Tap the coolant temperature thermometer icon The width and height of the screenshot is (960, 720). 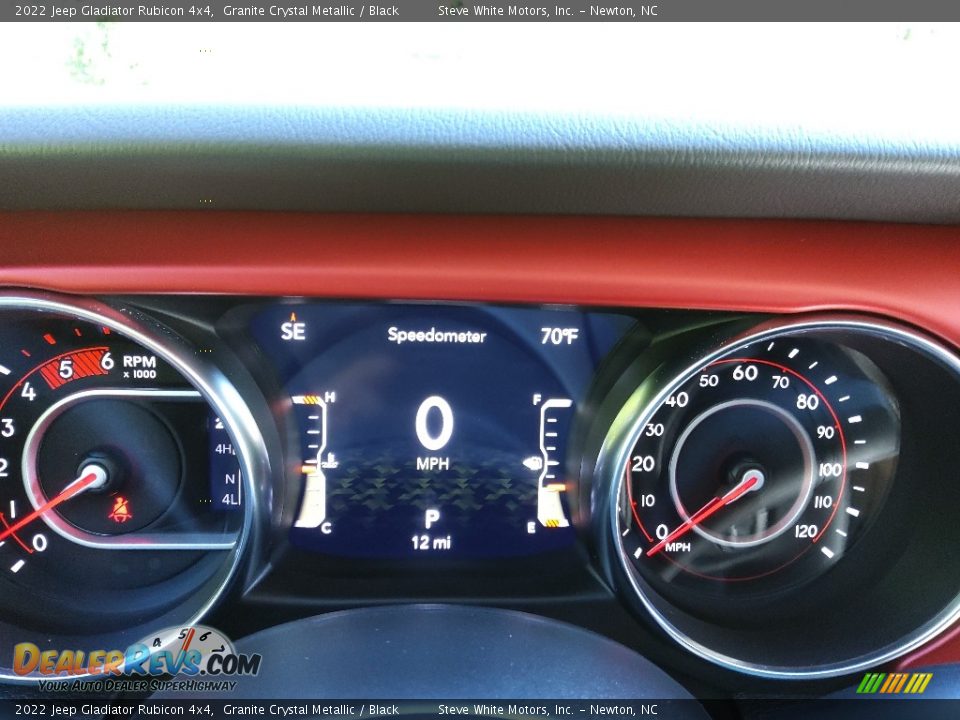click(331, 460)
